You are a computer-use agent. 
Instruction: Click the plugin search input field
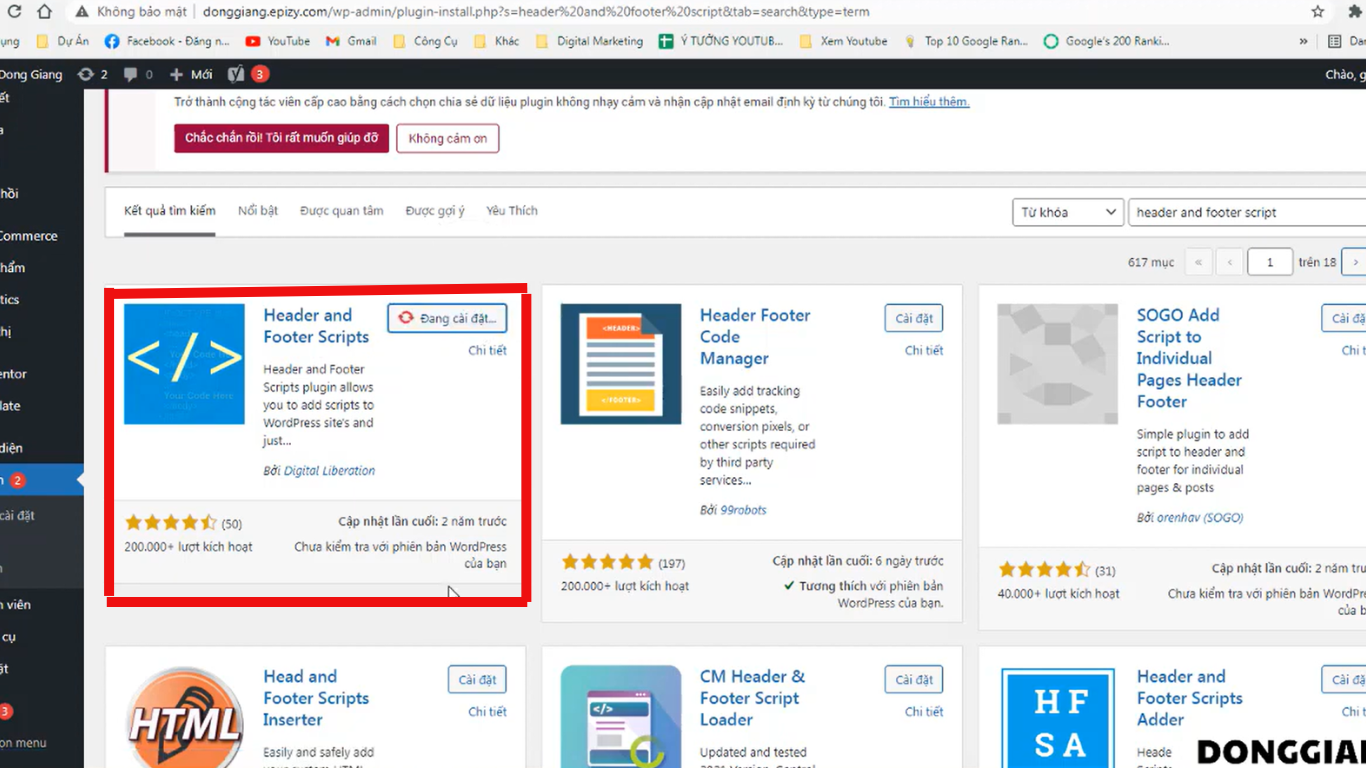(1247, 212)
